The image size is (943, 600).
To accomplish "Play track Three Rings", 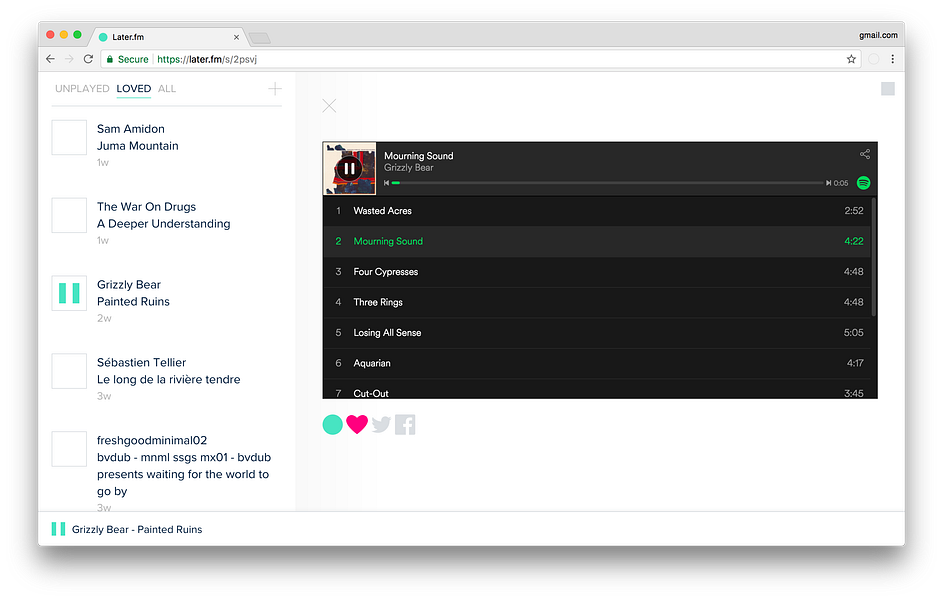I will [598, 302].
